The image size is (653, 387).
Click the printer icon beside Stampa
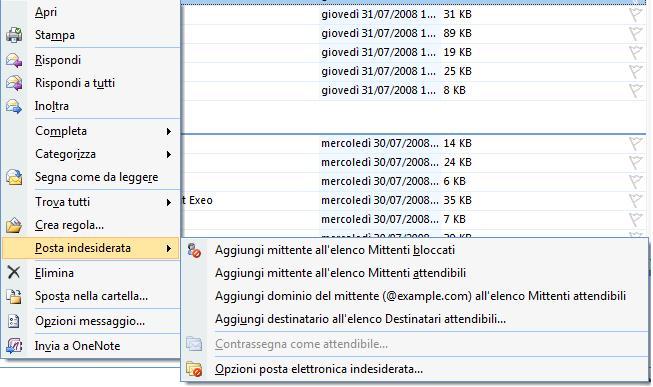tap(14, 35)
